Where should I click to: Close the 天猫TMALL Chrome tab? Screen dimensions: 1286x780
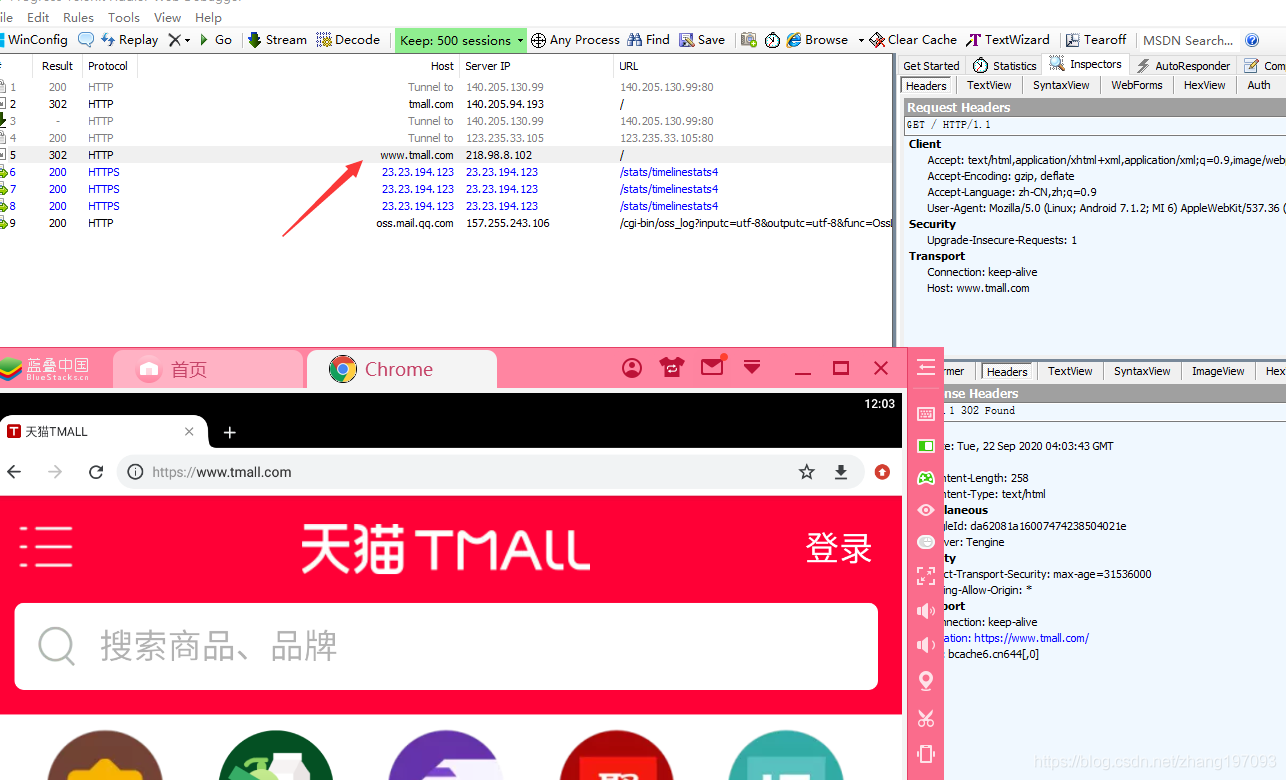(189, 432)
